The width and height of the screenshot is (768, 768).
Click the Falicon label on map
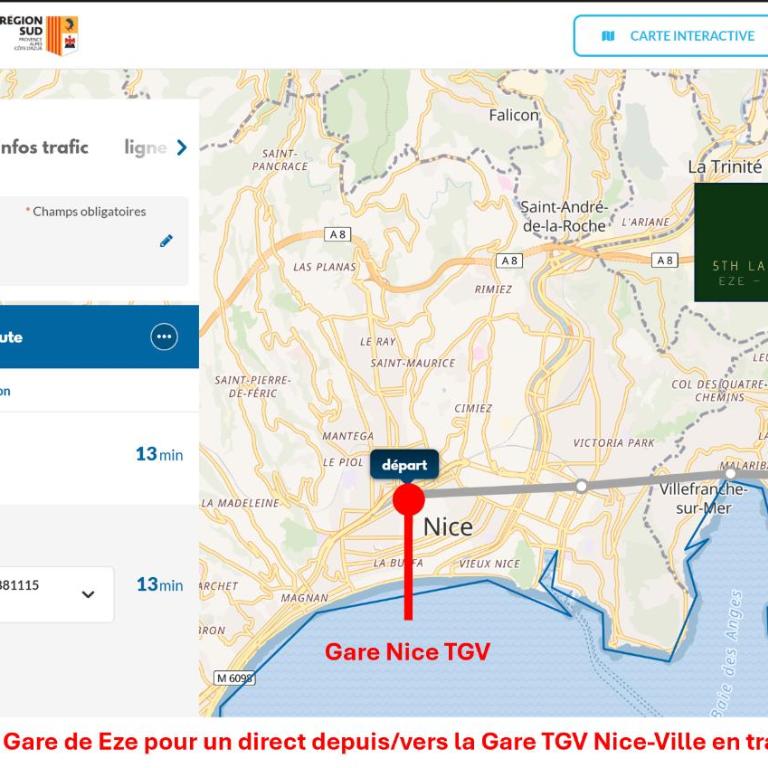pos(514,115)
